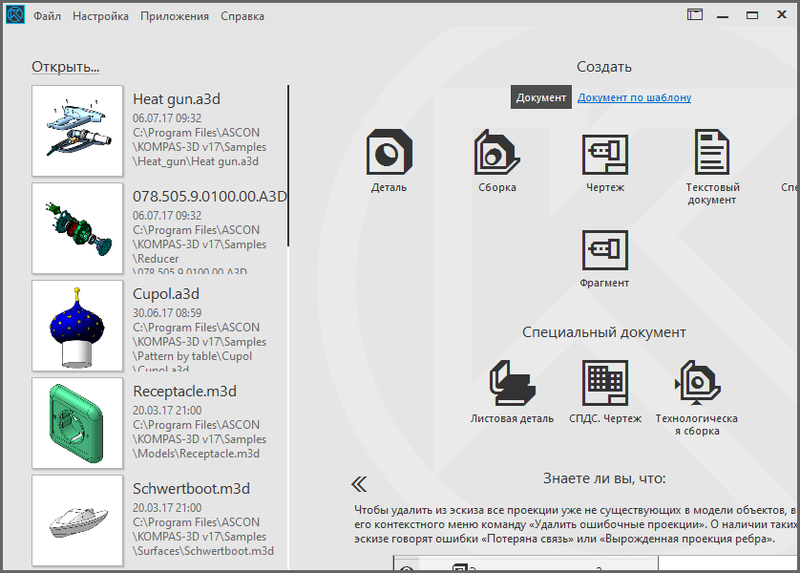Image resolution: width=800 pixels, height=573 pixels.
Task: Toggle the window layout icon near minimize
Action: tap(694, 14)
